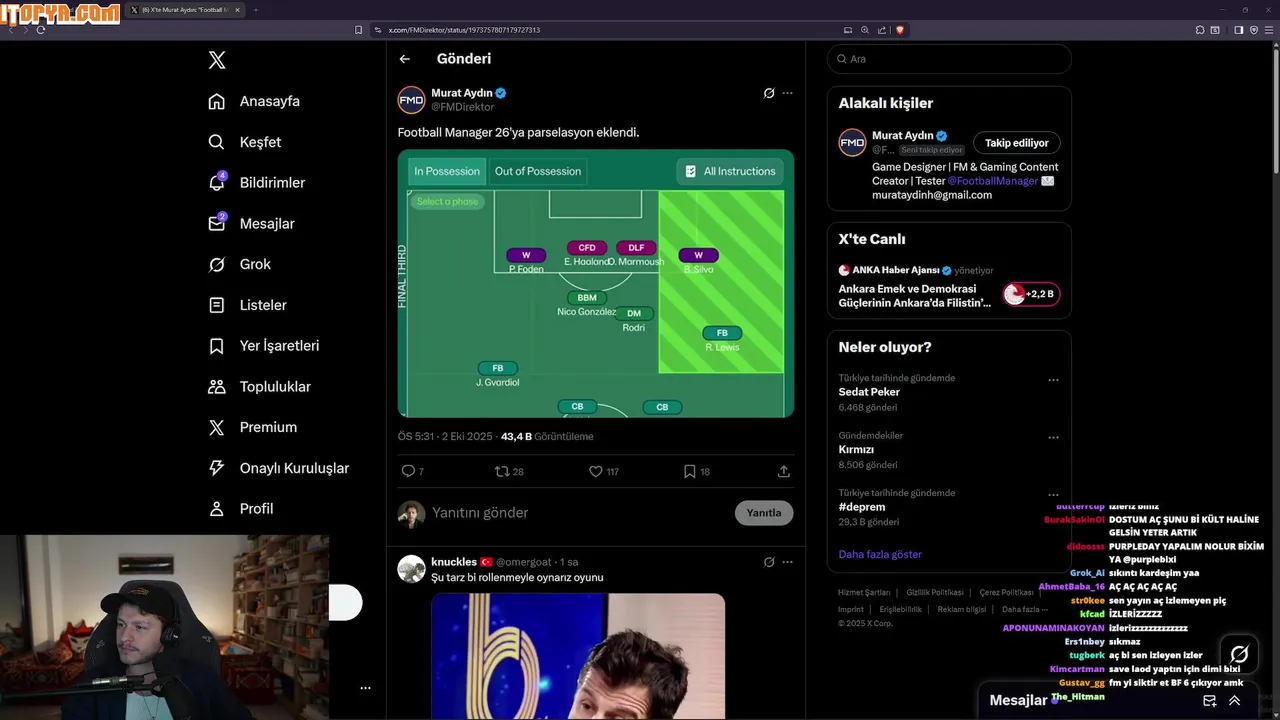Click the share icon under the post
Image resolution: width=1280 pixels, height=720 pixels.
[784, 471]
